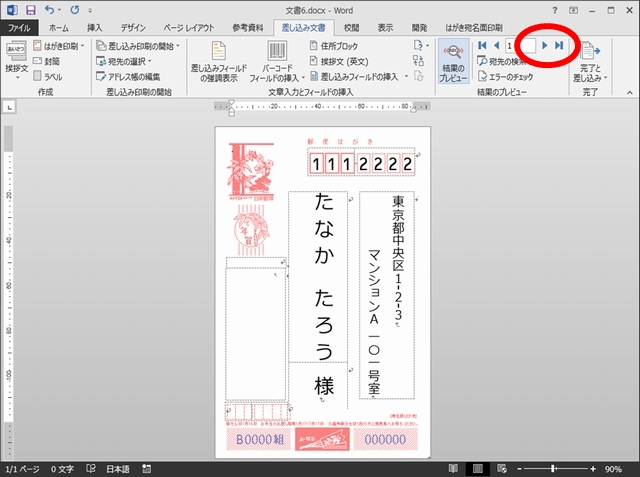Click the empty sender address box

(256, 333)
